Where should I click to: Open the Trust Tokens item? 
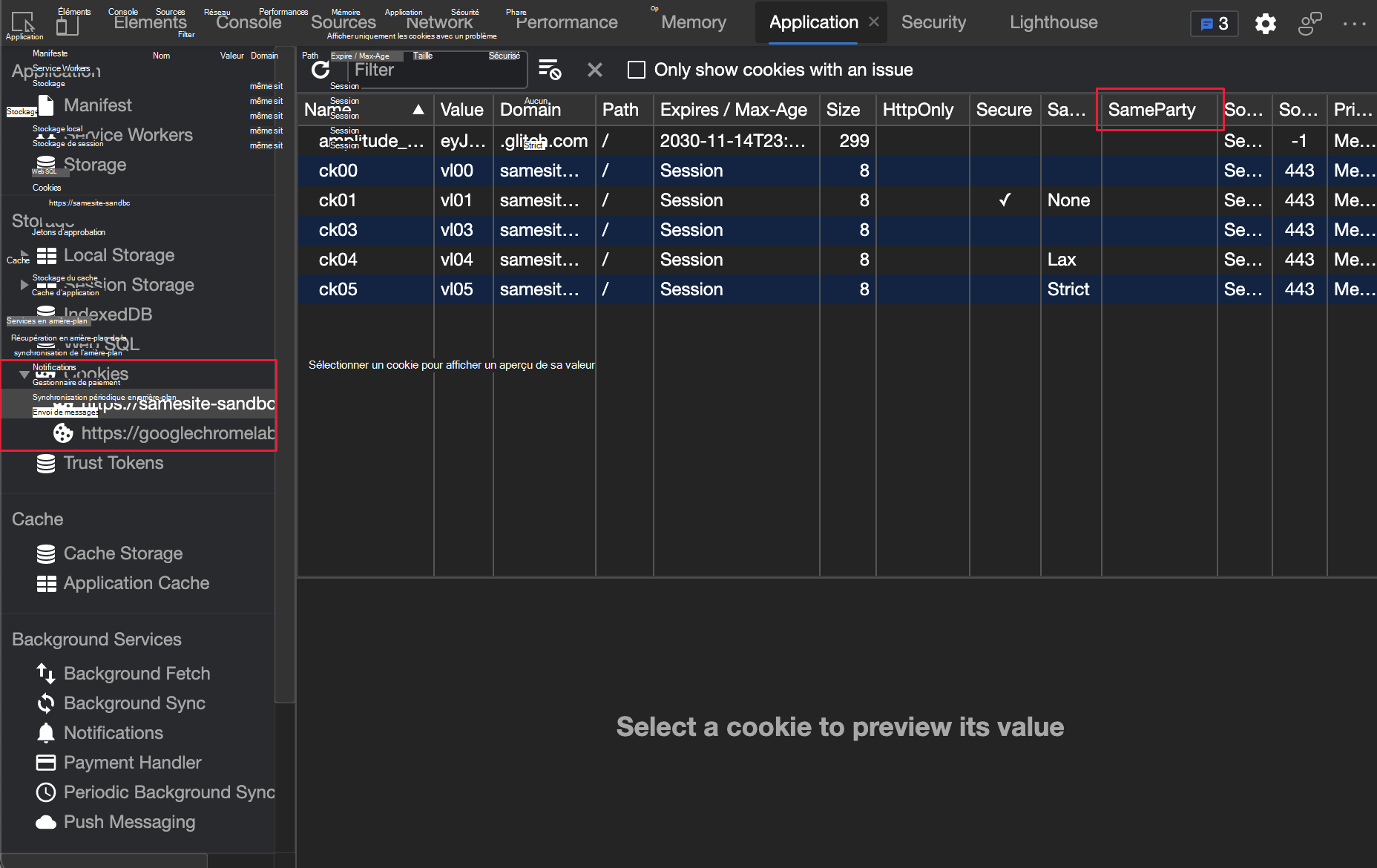114,463
